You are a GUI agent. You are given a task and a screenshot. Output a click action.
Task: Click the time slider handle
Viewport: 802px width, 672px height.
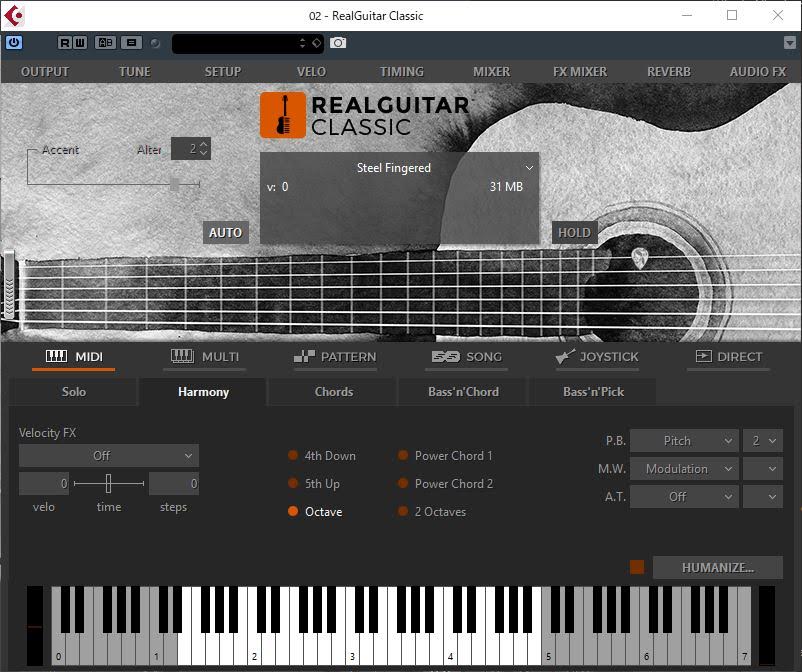coord(108,483)
